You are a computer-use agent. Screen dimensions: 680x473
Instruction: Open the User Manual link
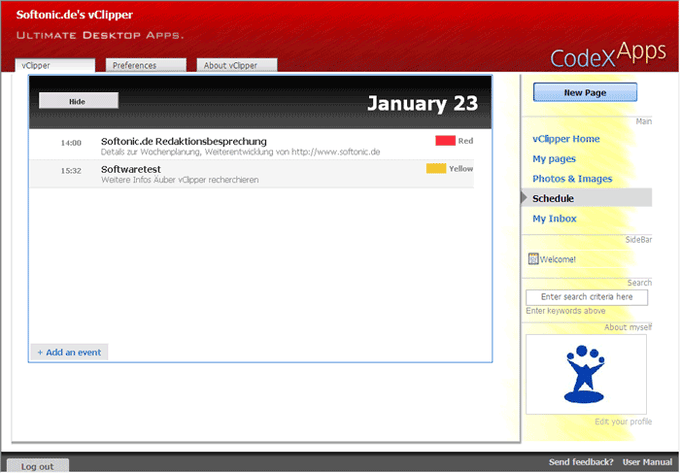tap(647, 462)
